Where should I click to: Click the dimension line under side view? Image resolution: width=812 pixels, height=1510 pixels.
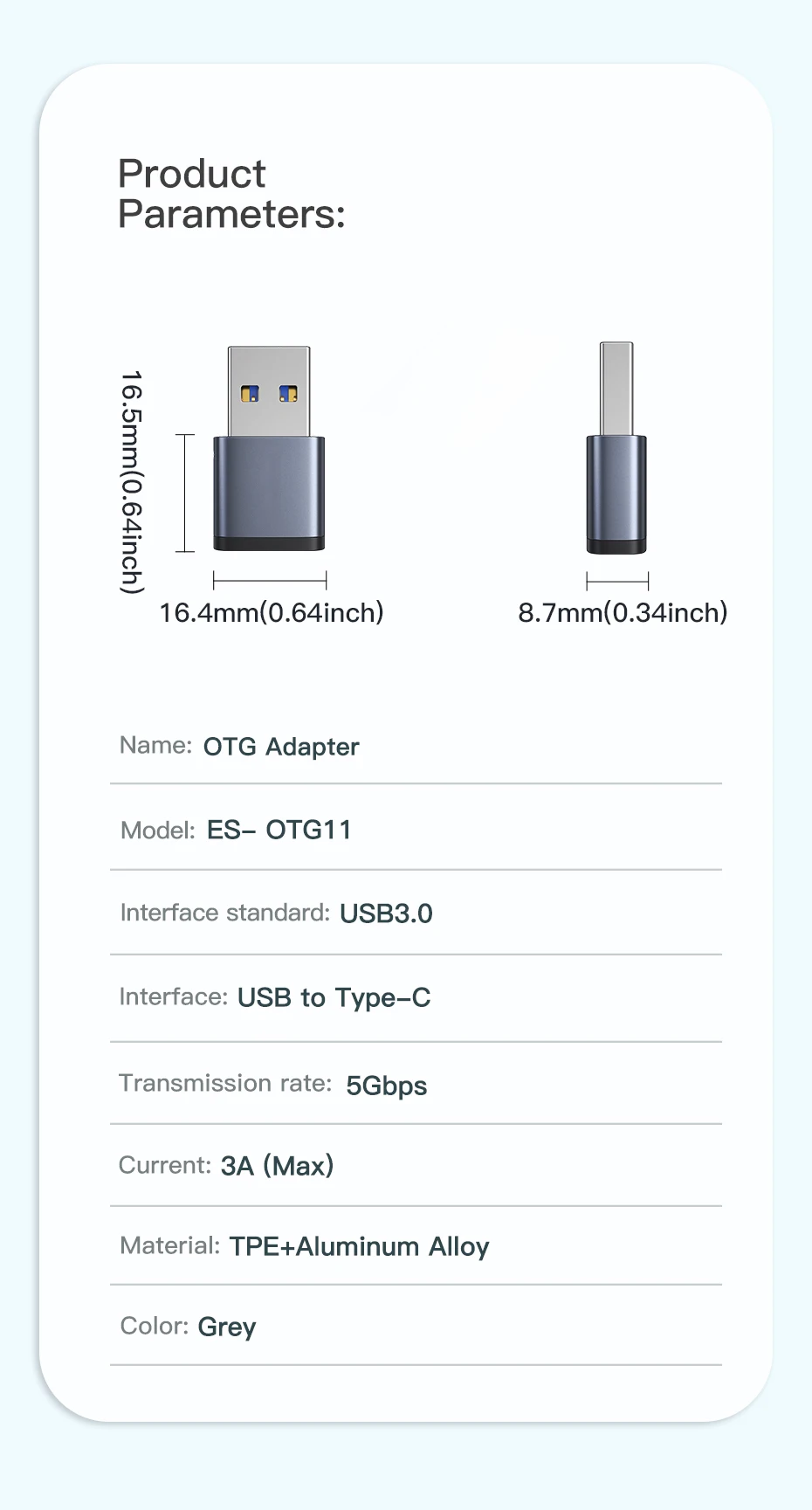pos(617,581)
